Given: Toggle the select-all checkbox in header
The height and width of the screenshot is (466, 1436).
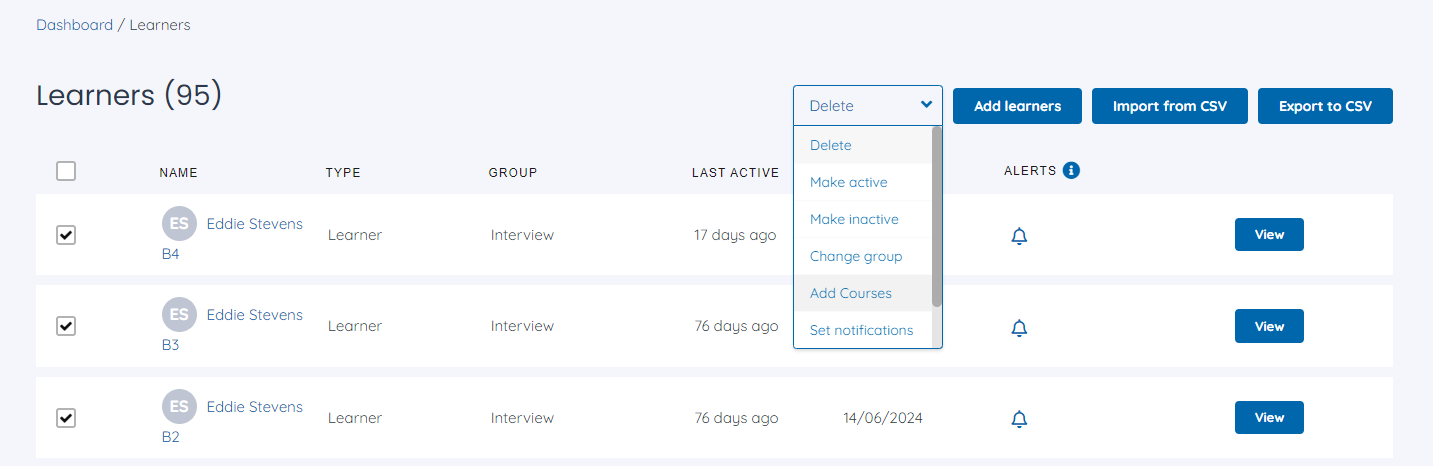Looking at the screenshot, I should coord(66,171).
